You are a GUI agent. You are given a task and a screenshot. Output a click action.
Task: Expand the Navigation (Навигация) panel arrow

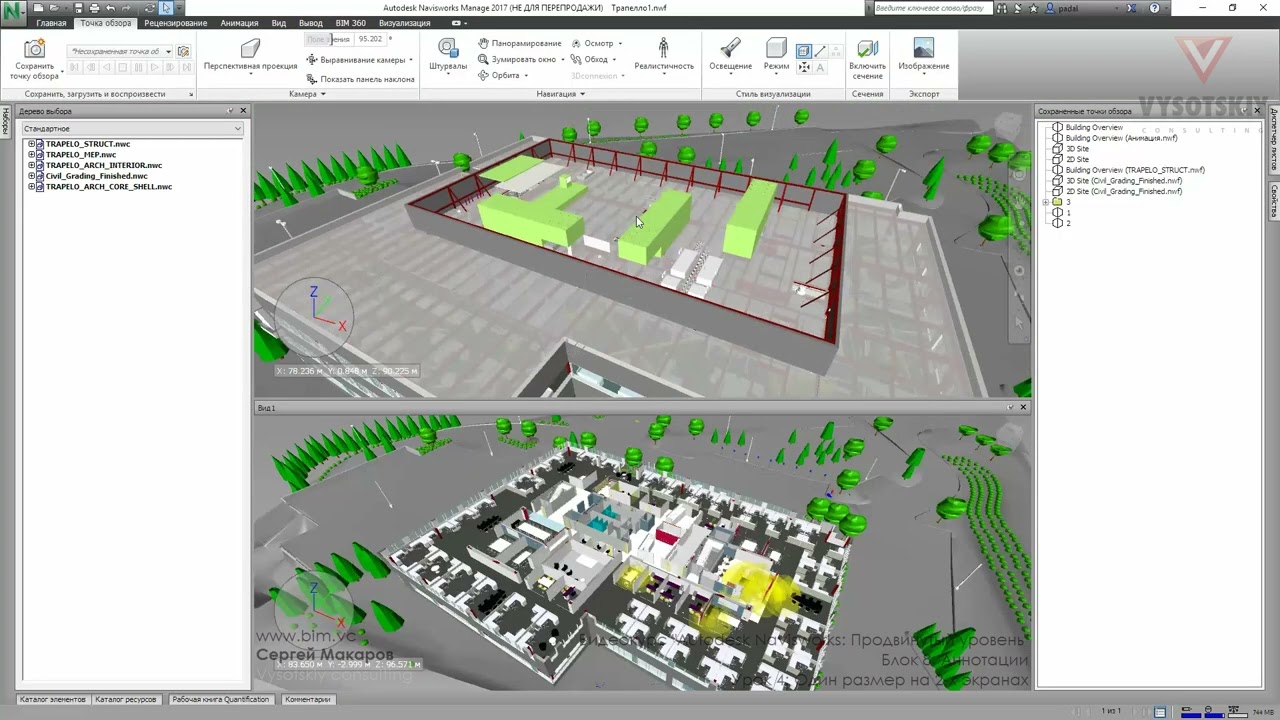click(582, 94)
